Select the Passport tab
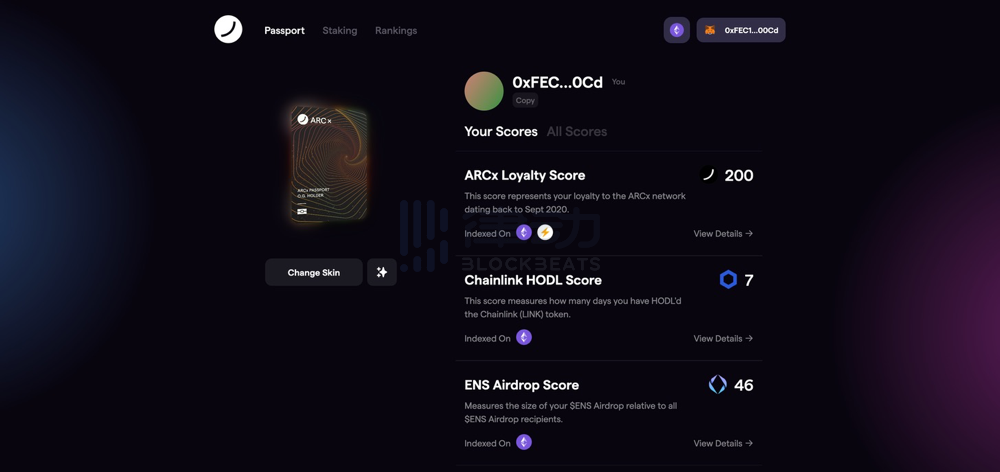 [284, 30]
